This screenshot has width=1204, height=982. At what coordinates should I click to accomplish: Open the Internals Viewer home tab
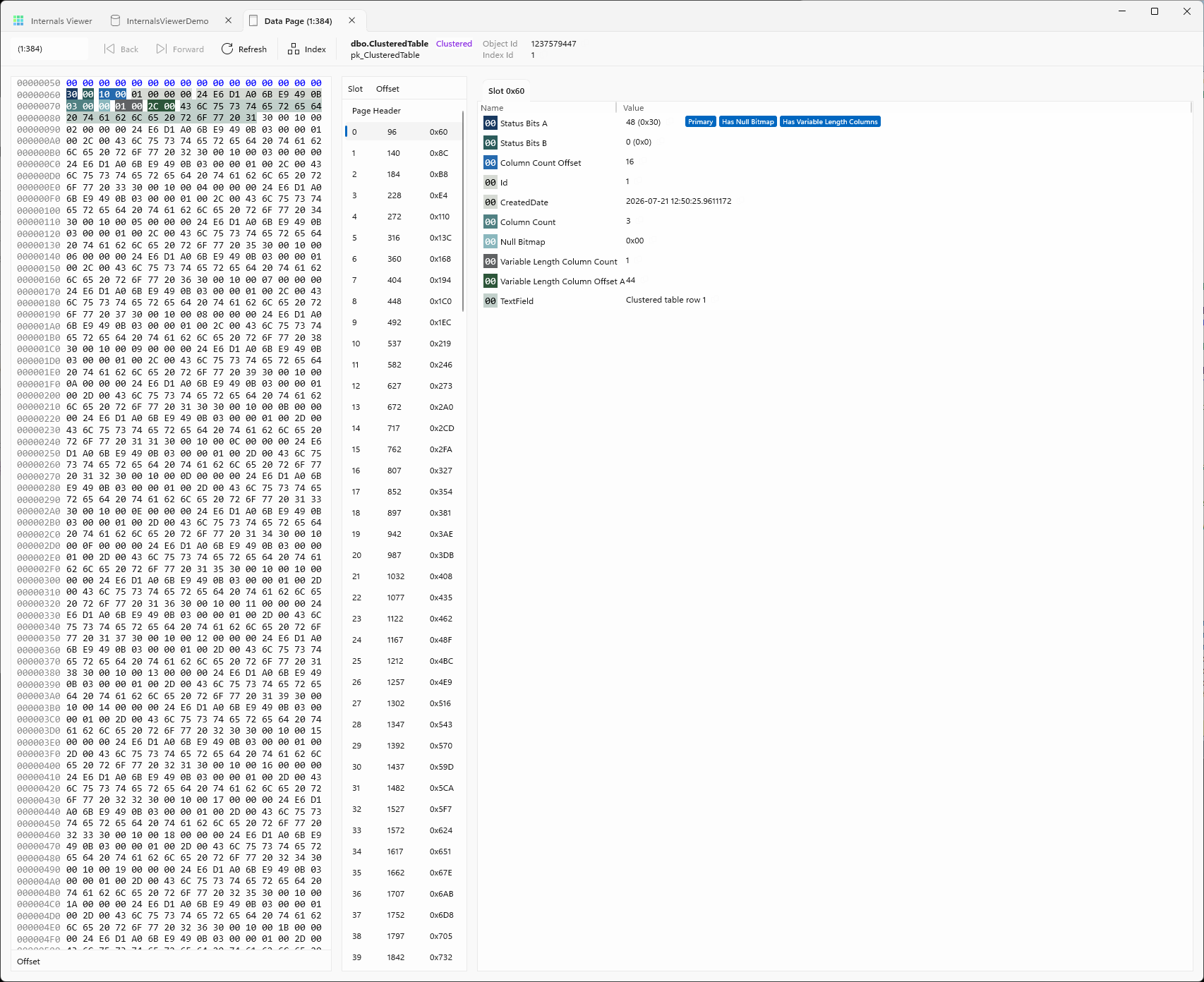(x=53, y=21)
